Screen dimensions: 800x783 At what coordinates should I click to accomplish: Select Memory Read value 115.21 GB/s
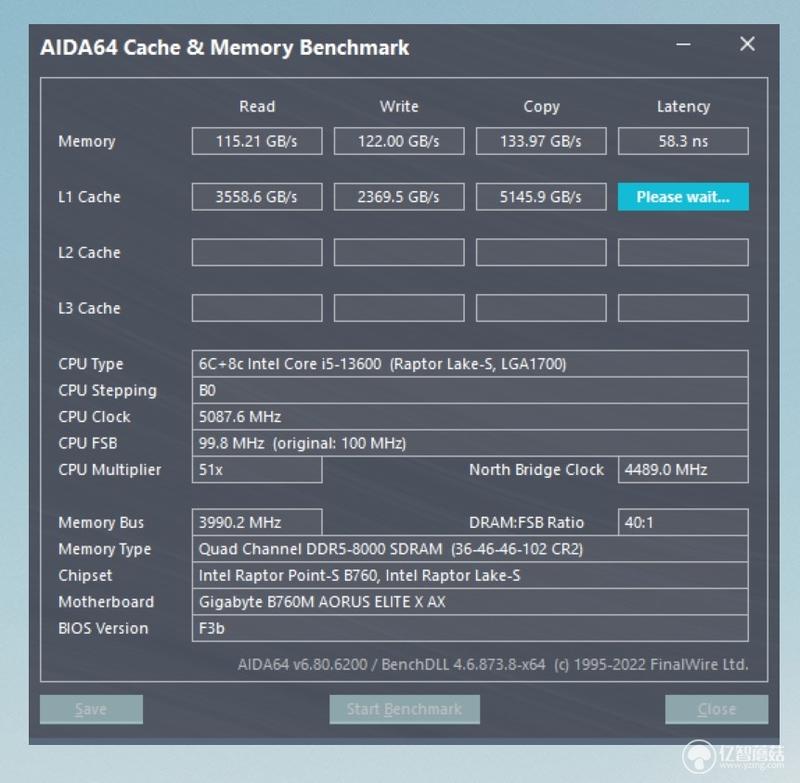click(257, 141)
